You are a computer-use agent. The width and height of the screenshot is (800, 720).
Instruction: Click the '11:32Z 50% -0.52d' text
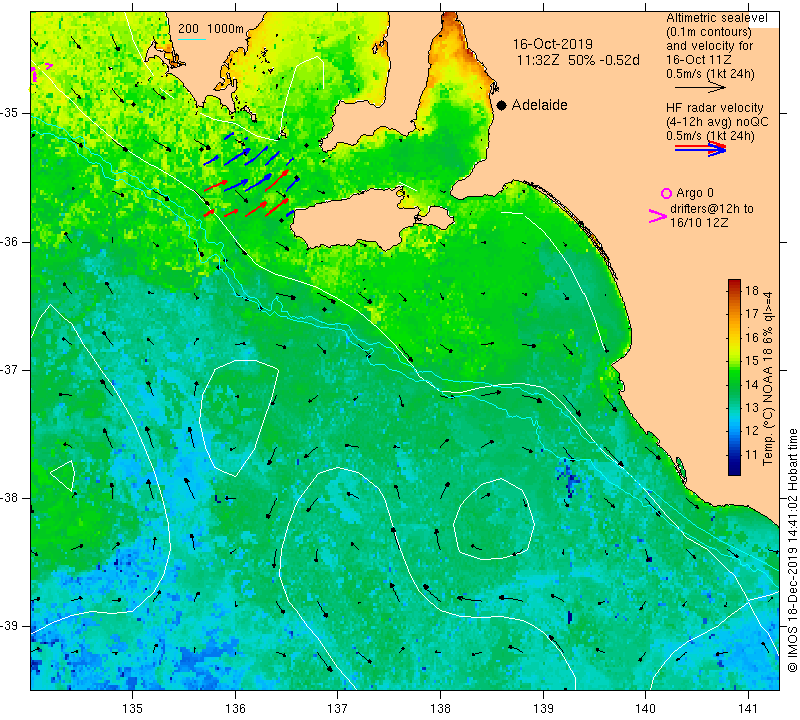coord(578,60)
